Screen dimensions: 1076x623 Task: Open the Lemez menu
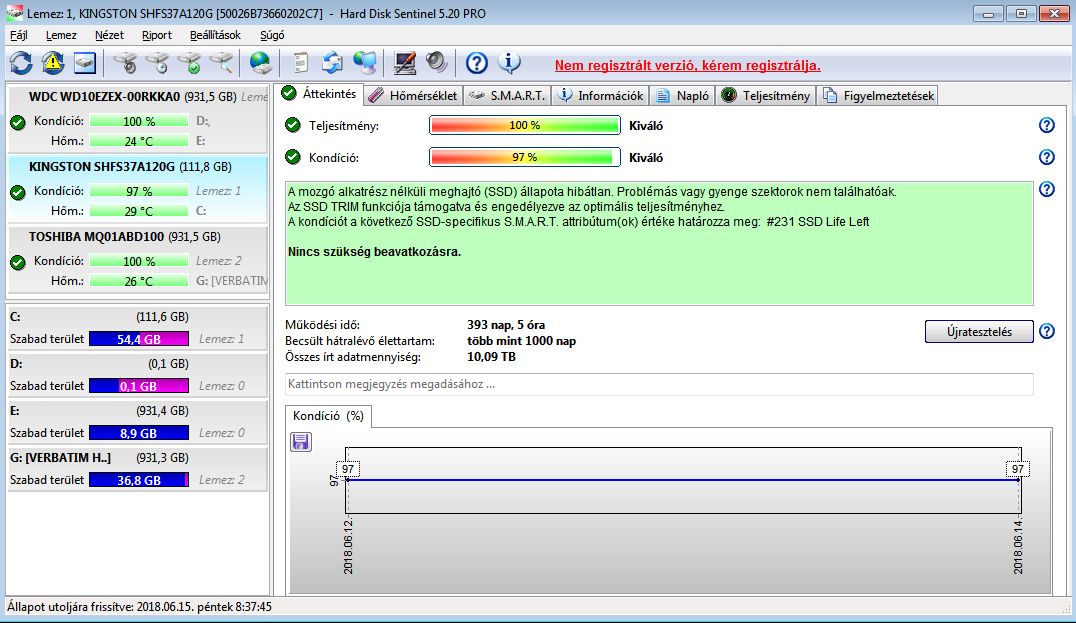[x=61, y=35]
